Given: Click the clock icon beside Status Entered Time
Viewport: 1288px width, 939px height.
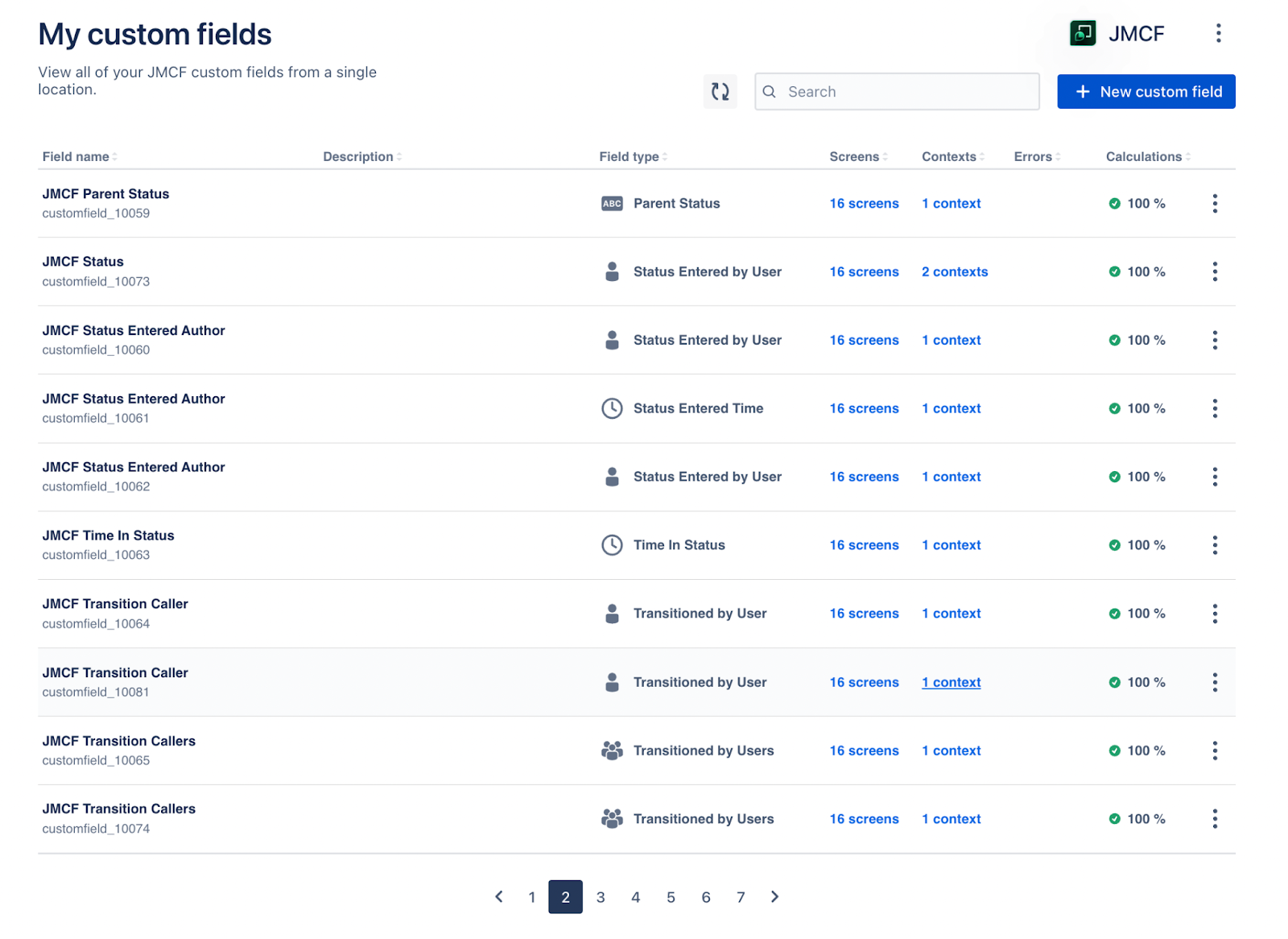Looking at the screenshot, I should click(x=612, y=409).
